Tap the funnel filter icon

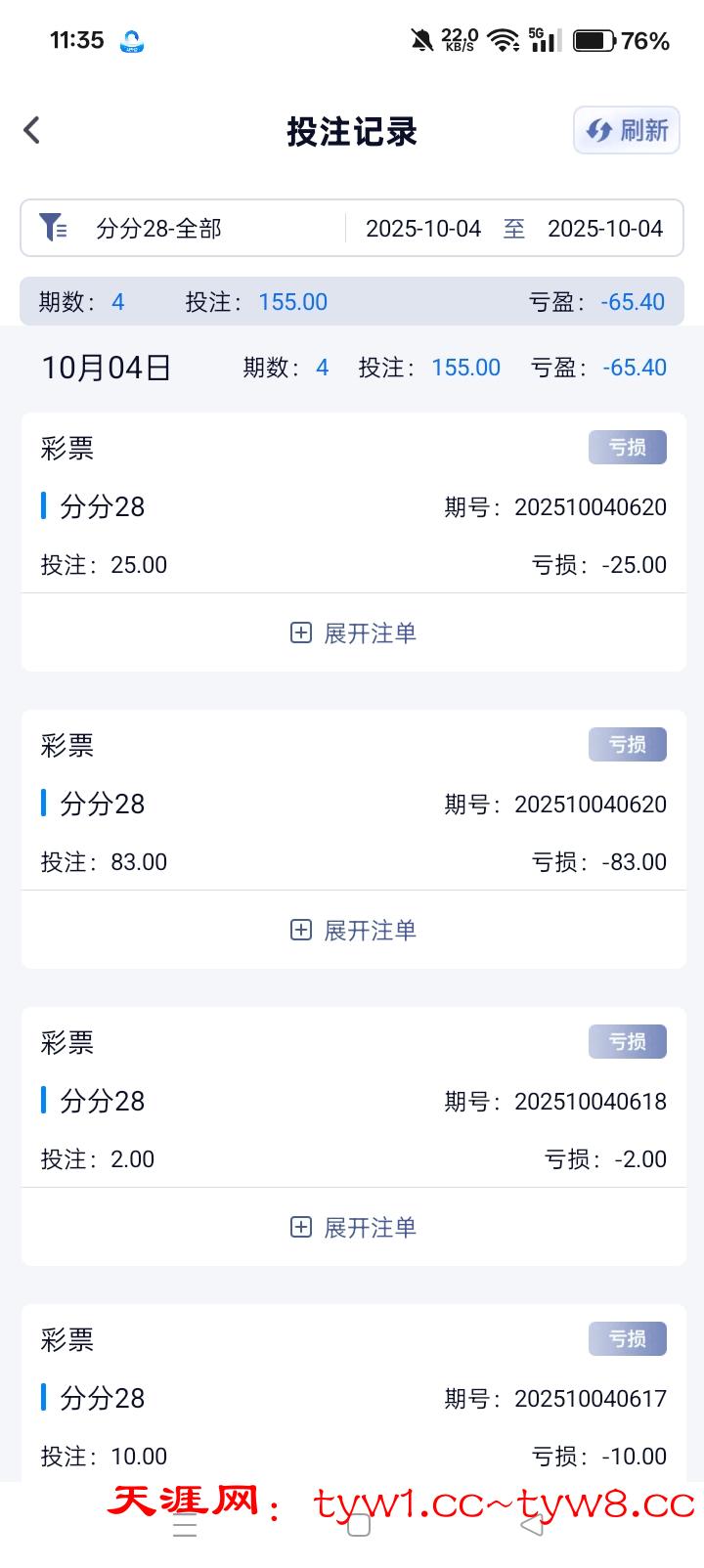(x=53, y=228)
